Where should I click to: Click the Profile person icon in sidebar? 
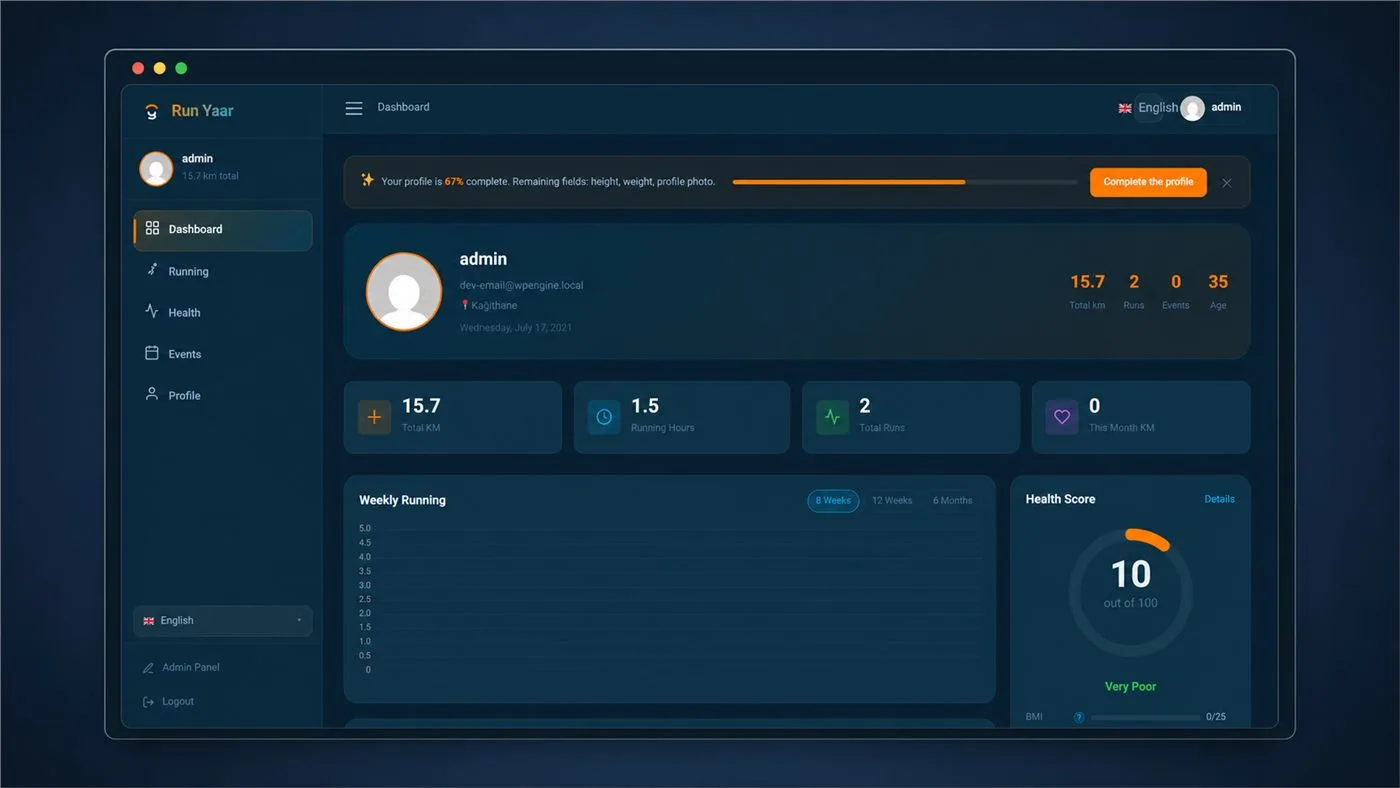click(152, 394)
